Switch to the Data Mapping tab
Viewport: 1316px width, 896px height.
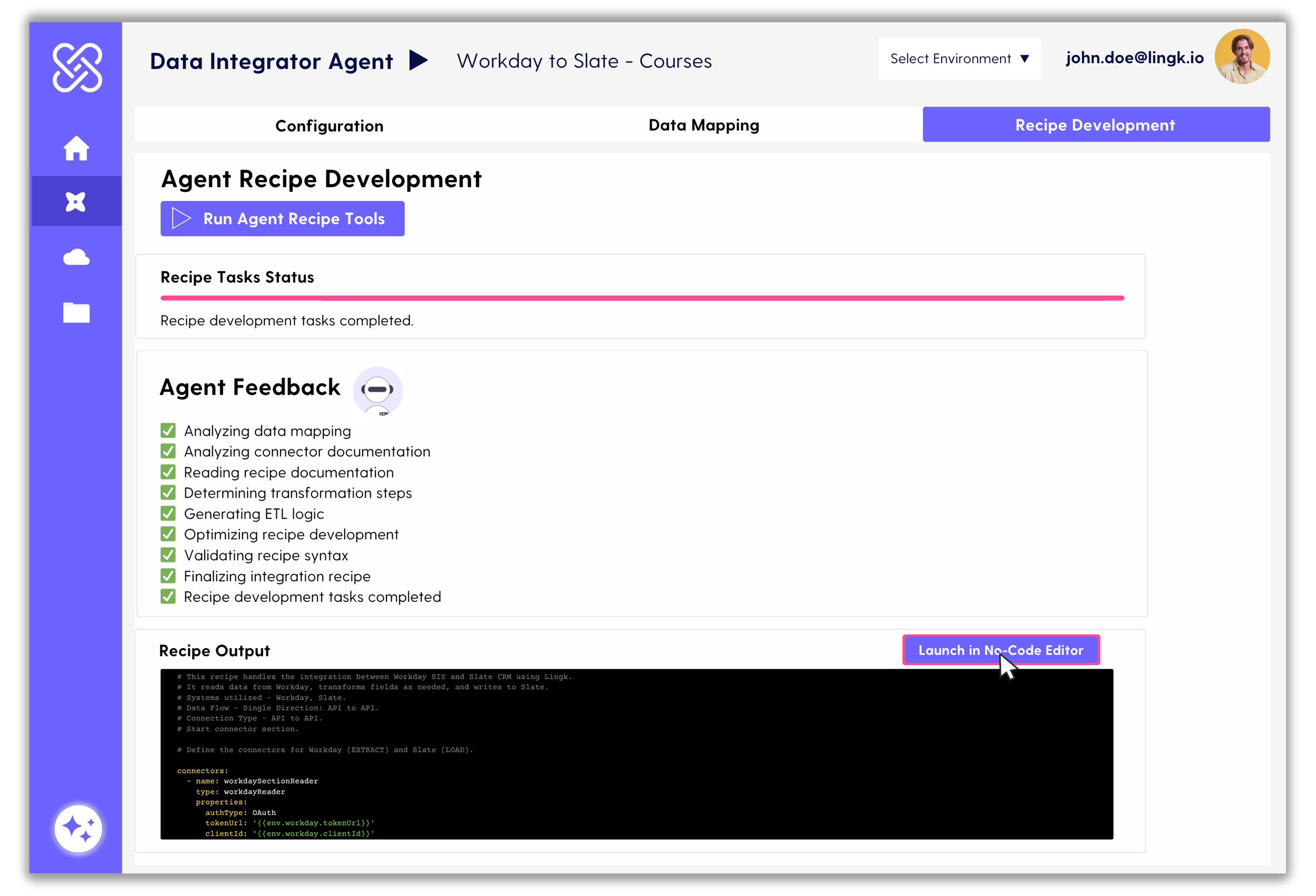[703, 125]
